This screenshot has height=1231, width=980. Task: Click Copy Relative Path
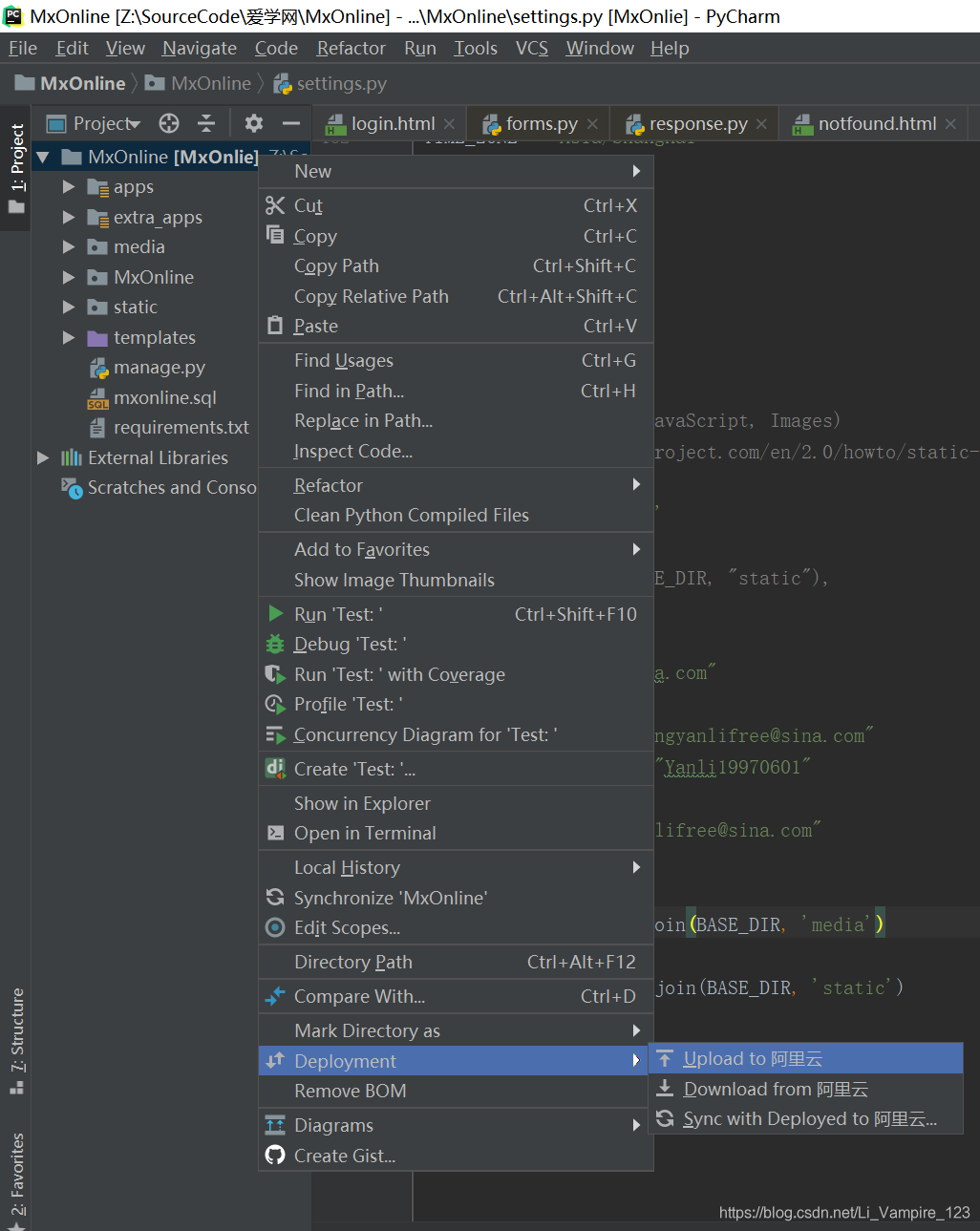(x=456, y=296)
